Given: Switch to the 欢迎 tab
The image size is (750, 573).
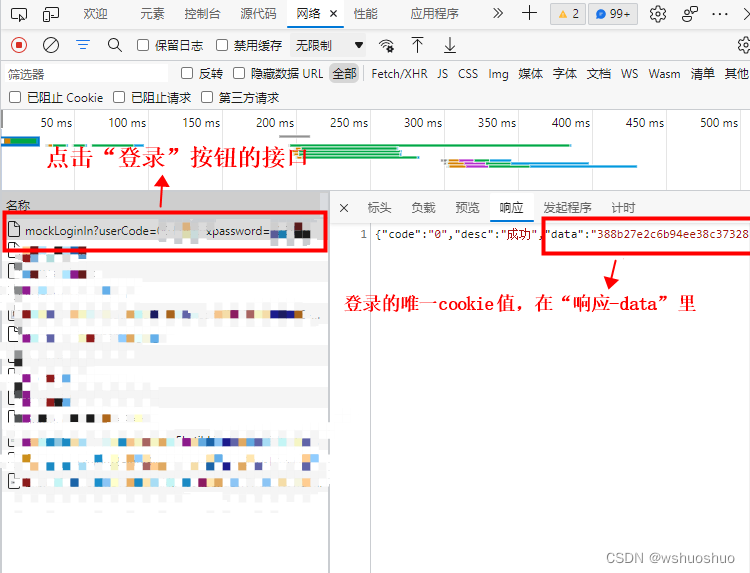Looking at the screenshot, I should point(95,14).
